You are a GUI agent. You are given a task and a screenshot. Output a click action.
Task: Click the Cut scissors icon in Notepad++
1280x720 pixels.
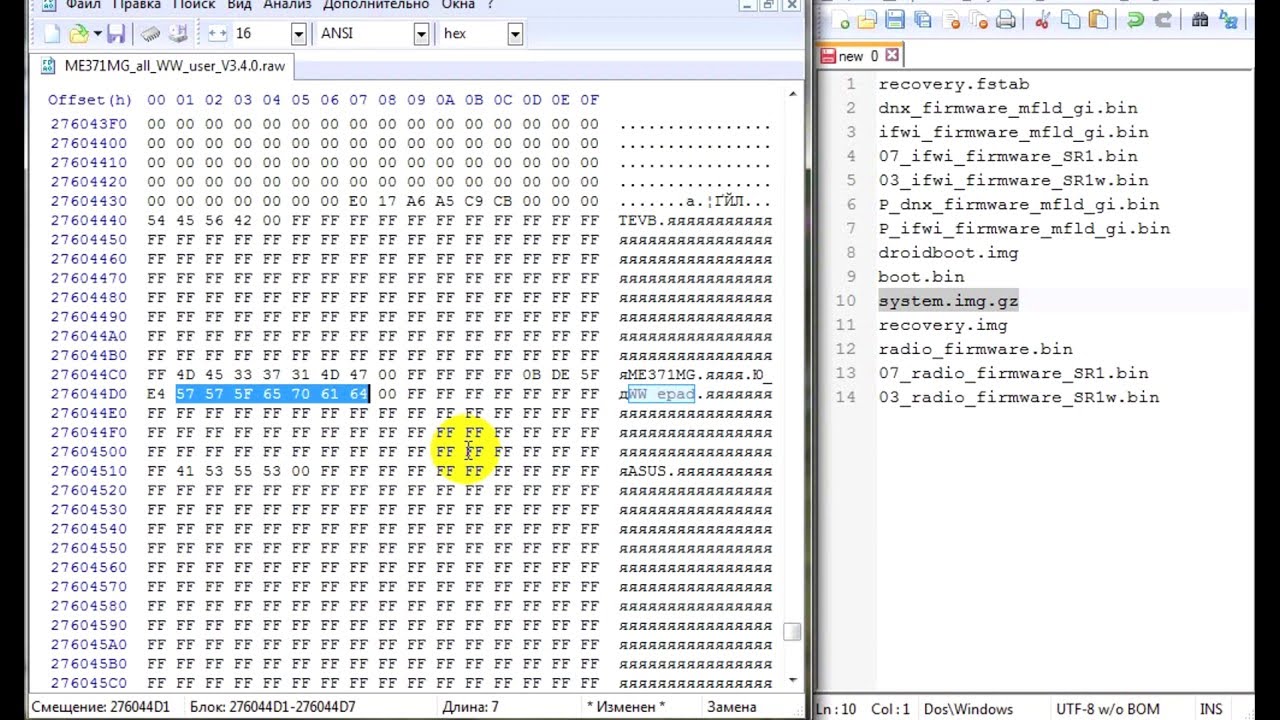(x=1043, y=20)
